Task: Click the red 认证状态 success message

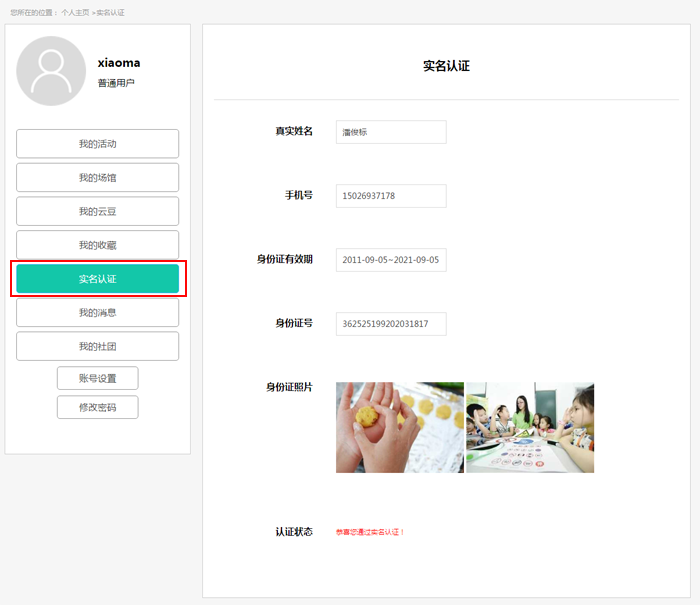Action: pyautogui.click(x=370, y=532)
